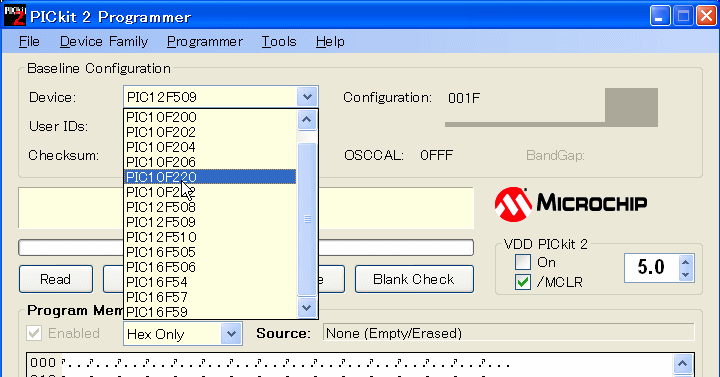Click the device list scroll down arrow
Screen dimensions: 720x377
point(307,308)
